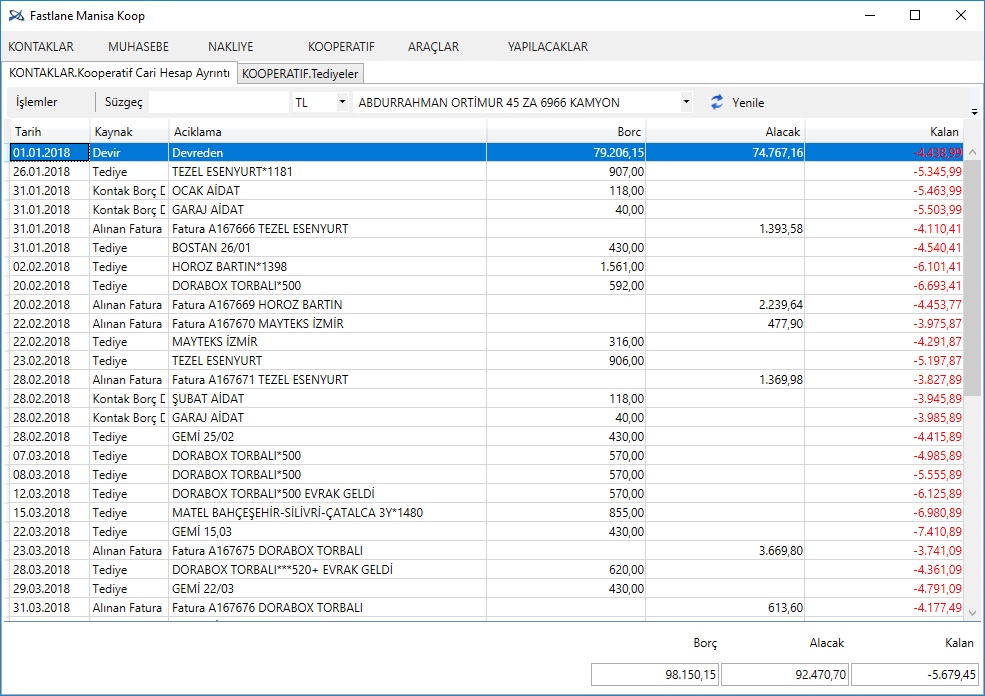Sort by the Aciklama column header
This screenshot has height=696, width=985.
pyautogui.click(x=327, y=132)
